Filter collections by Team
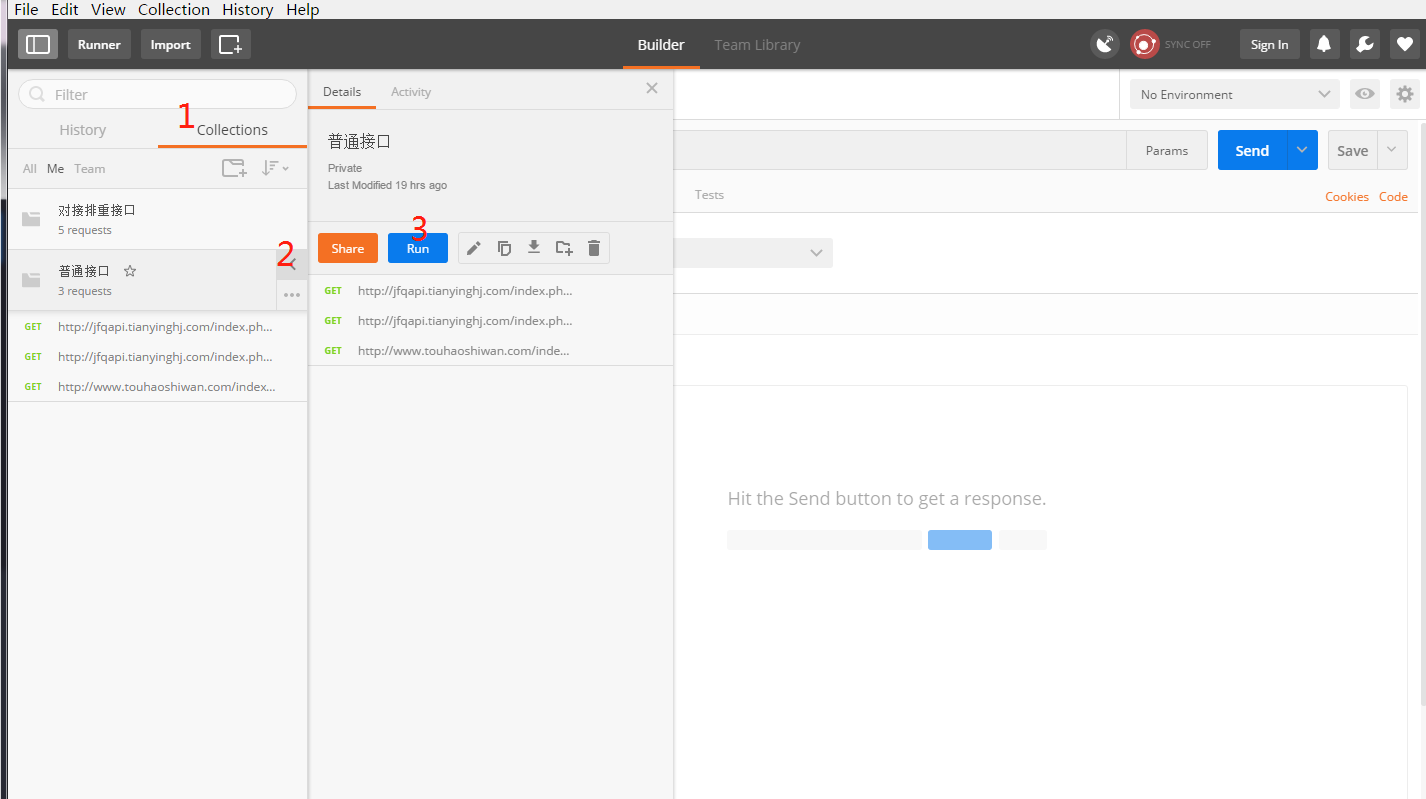 click(90, 168)
